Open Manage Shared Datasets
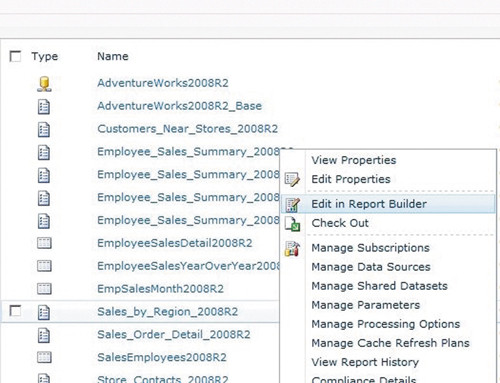The width and height of the screenshot is (500, 383). 379,286
